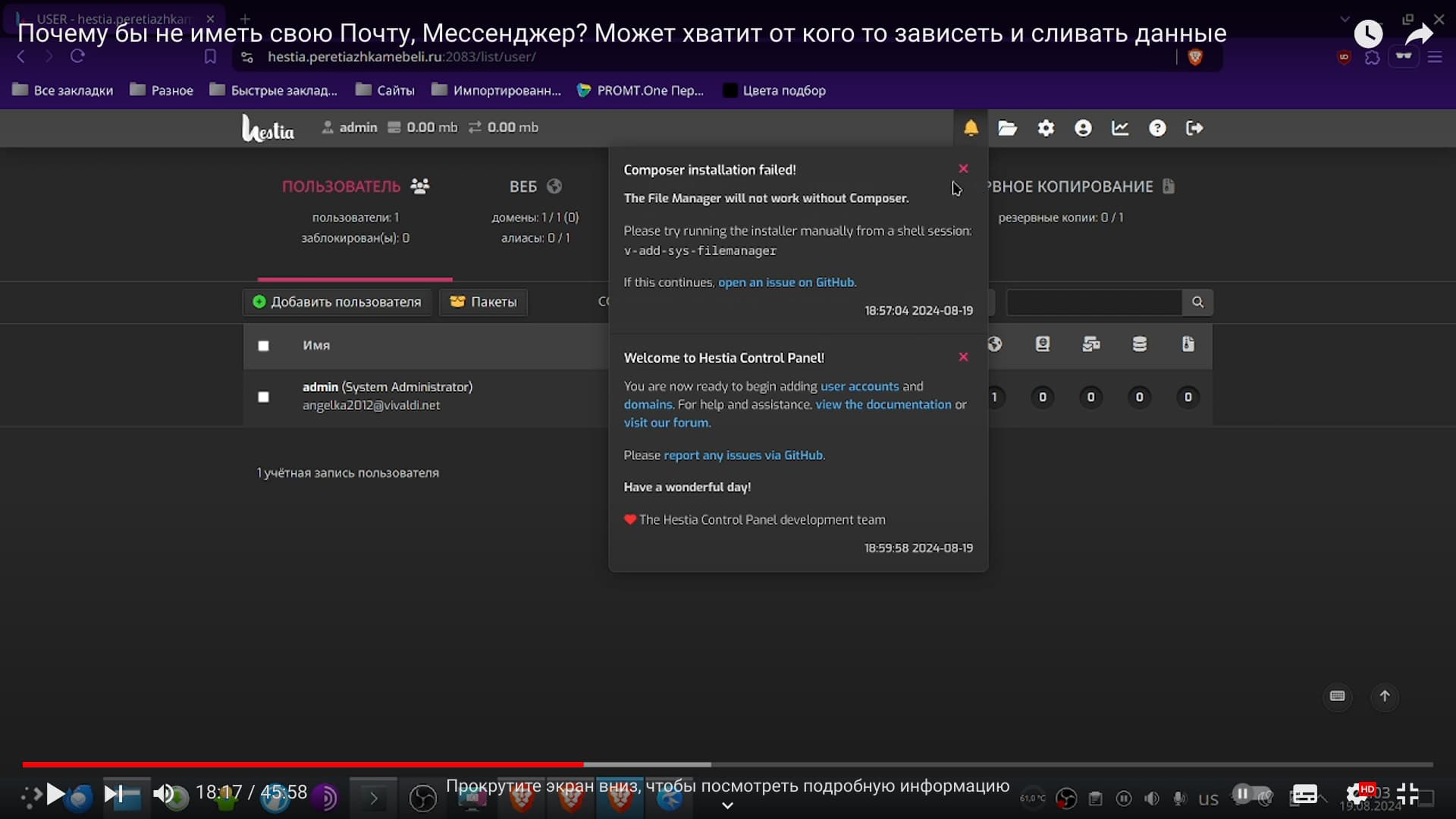Play the video
This screenshot has width=1456, height=819.
pos(55,794)
